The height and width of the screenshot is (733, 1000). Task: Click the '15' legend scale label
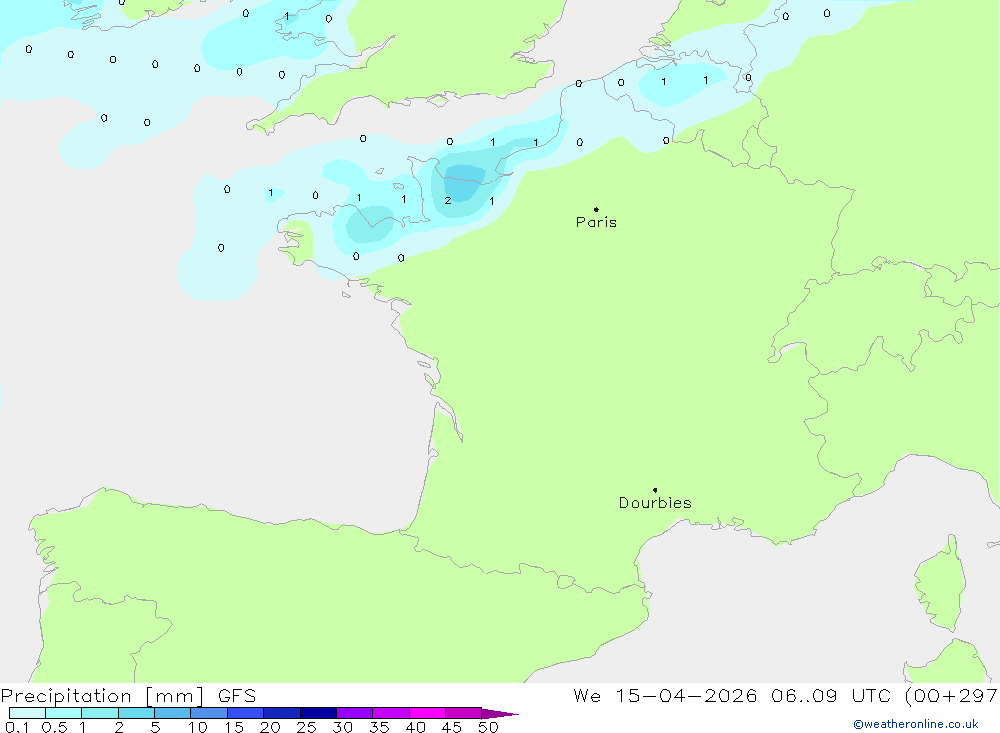[234, 727]
